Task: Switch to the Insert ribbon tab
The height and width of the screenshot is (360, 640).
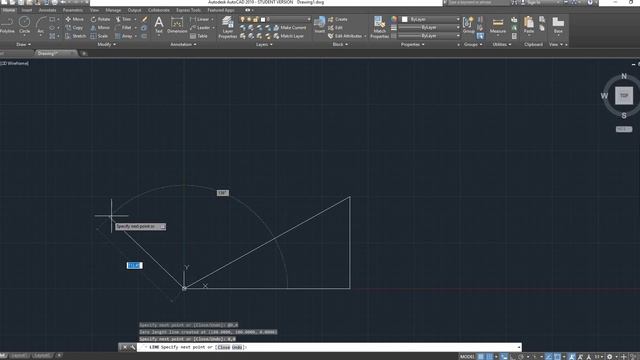Action: [x=27, y=10]
